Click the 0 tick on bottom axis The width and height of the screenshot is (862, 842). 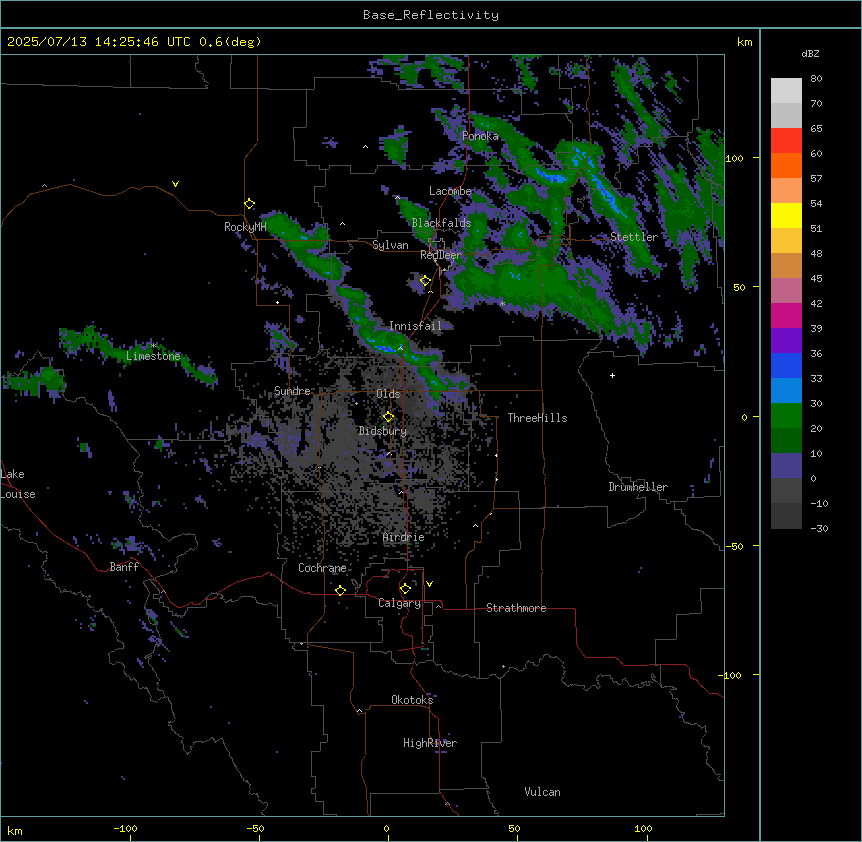[386, 828]
